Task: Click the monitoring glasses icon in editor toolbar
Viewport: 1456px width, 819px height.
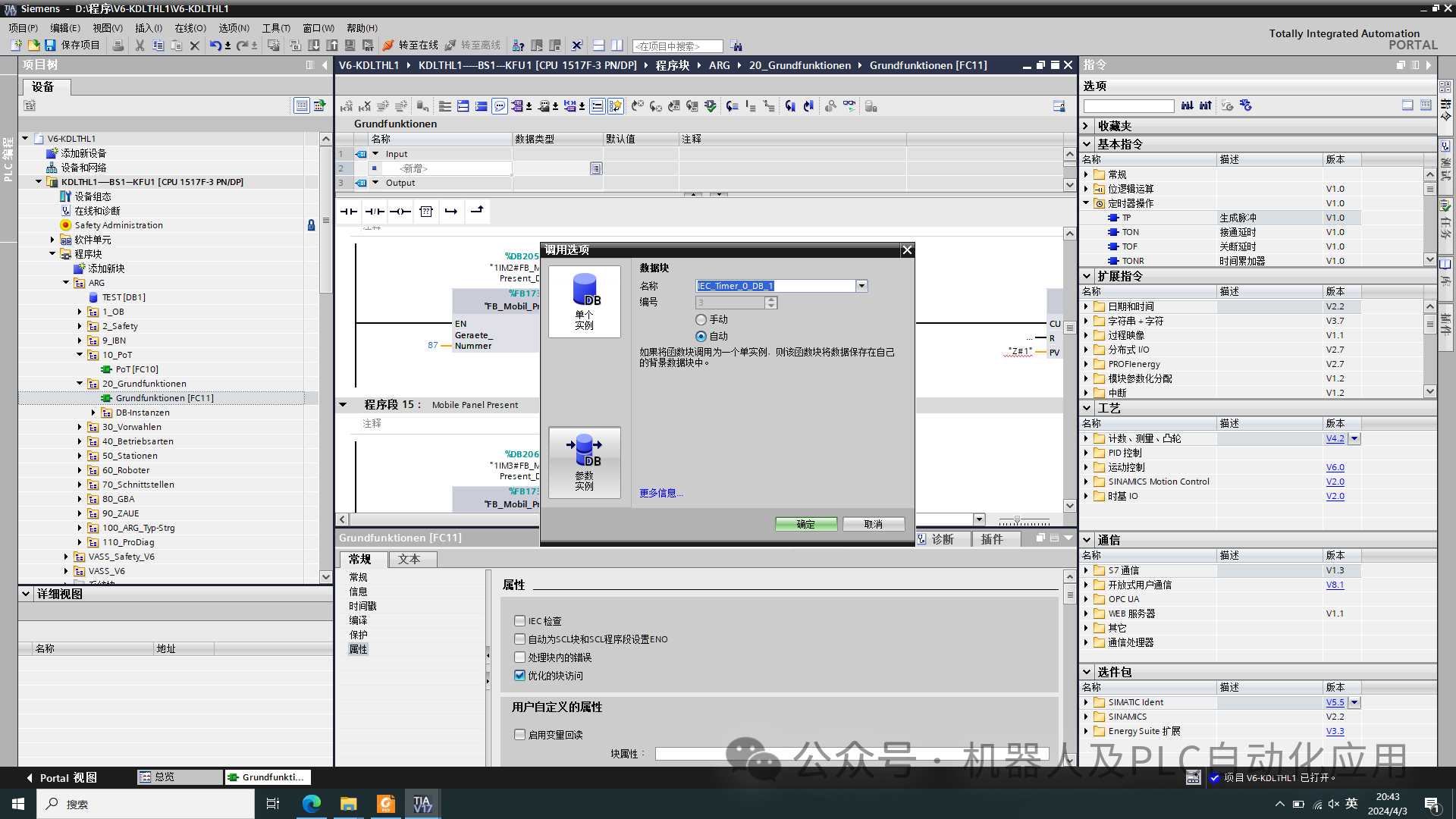Action: click(849, 106)
